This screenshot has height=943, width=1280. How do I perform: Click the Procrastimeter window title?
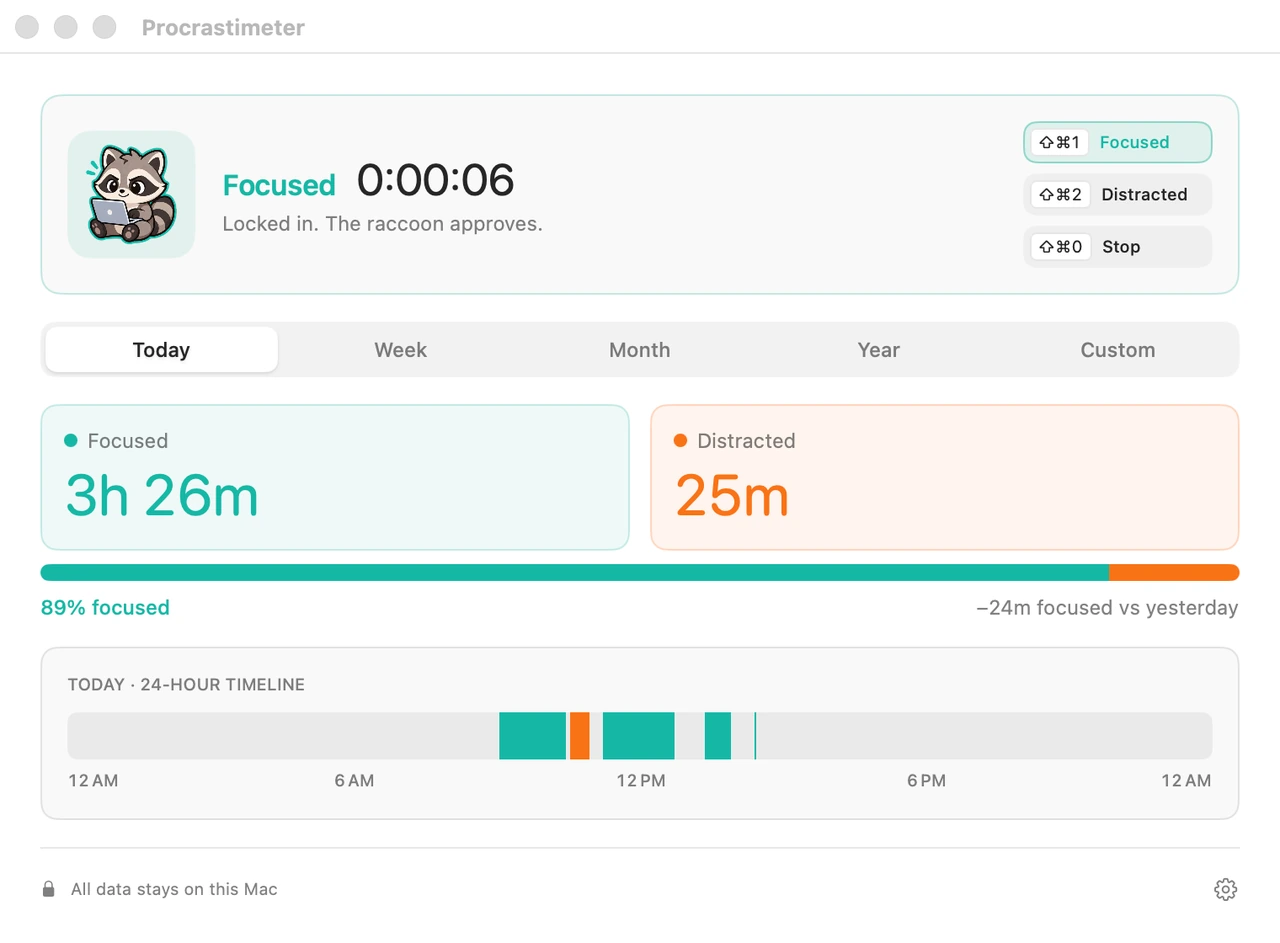(223, 28)
